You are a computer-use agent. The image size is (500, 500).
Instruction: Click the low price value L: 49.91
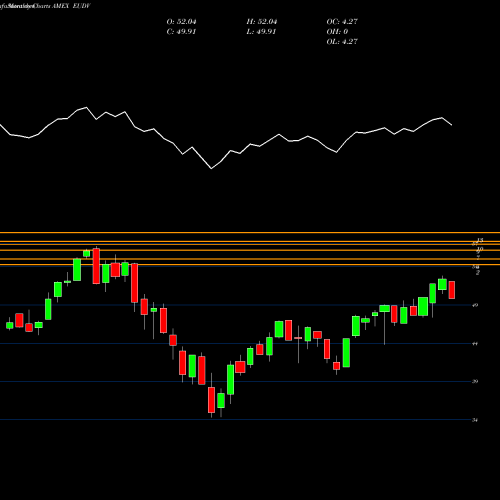pos(262,32)
